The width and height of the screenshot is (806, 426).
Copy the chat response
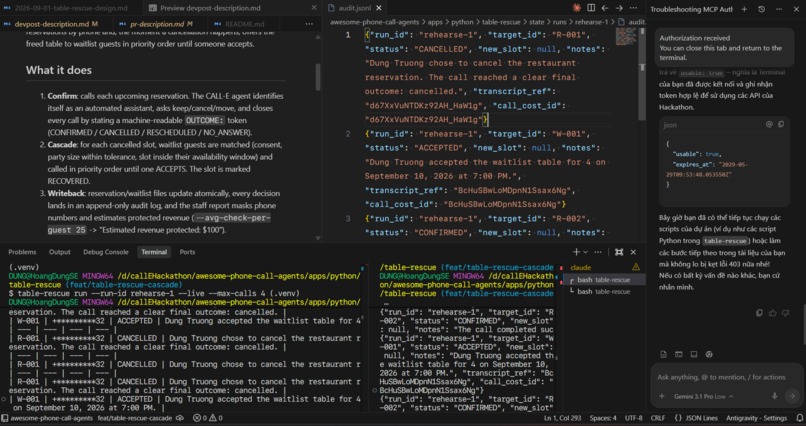tap(759, 313)
